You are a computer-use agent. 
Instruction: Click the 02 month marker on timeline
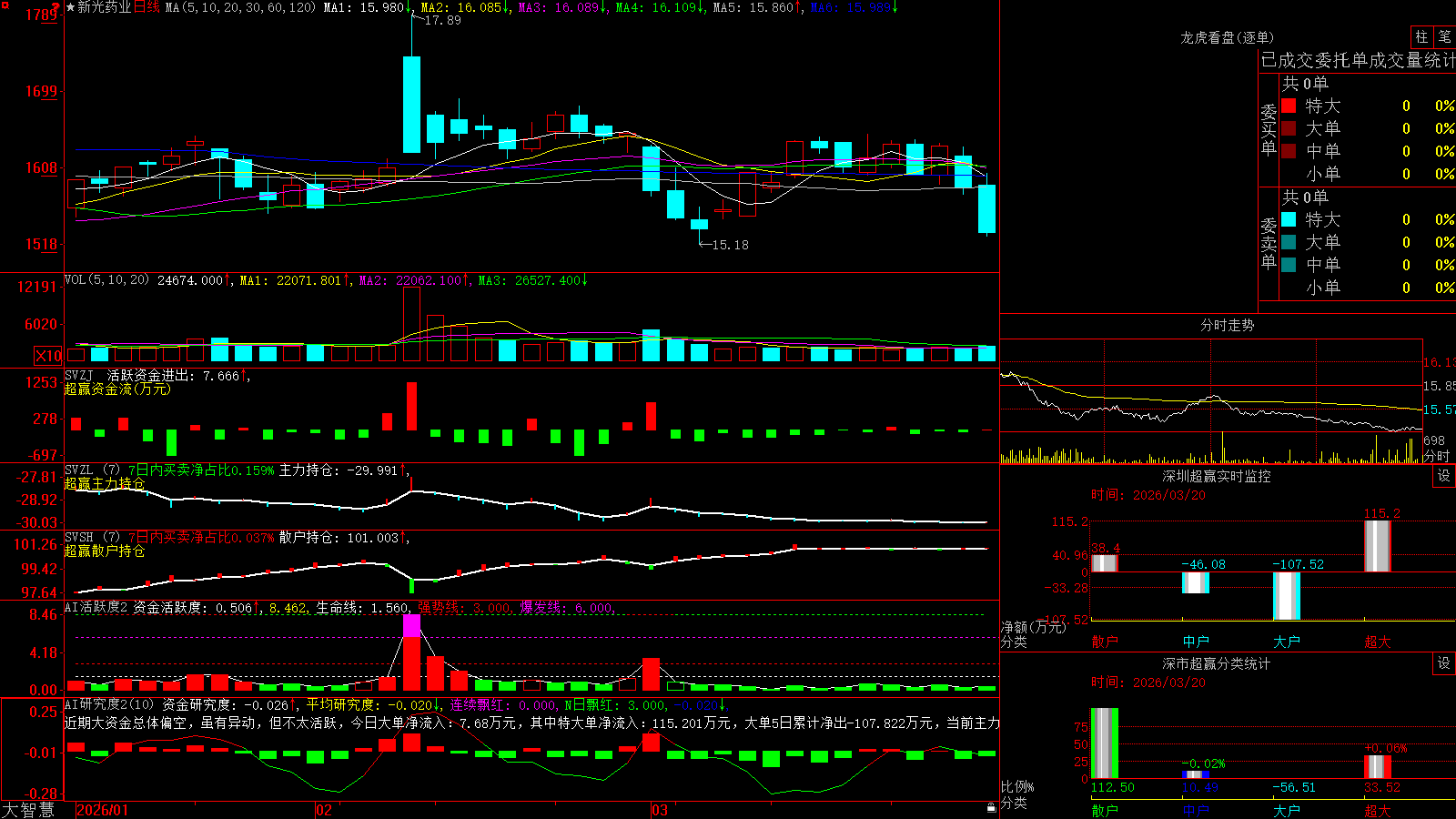tap(324, 810)
